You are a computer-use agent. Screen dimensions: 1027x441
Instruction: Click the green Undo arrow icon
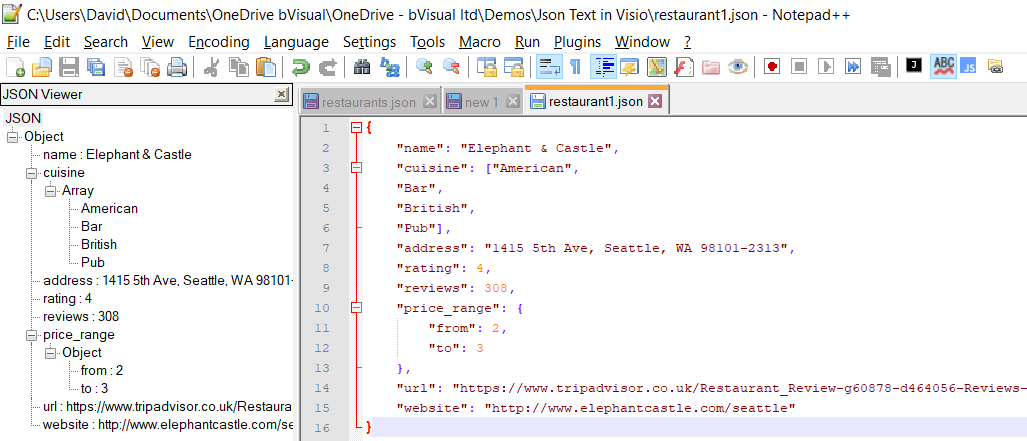click(299, 67)
